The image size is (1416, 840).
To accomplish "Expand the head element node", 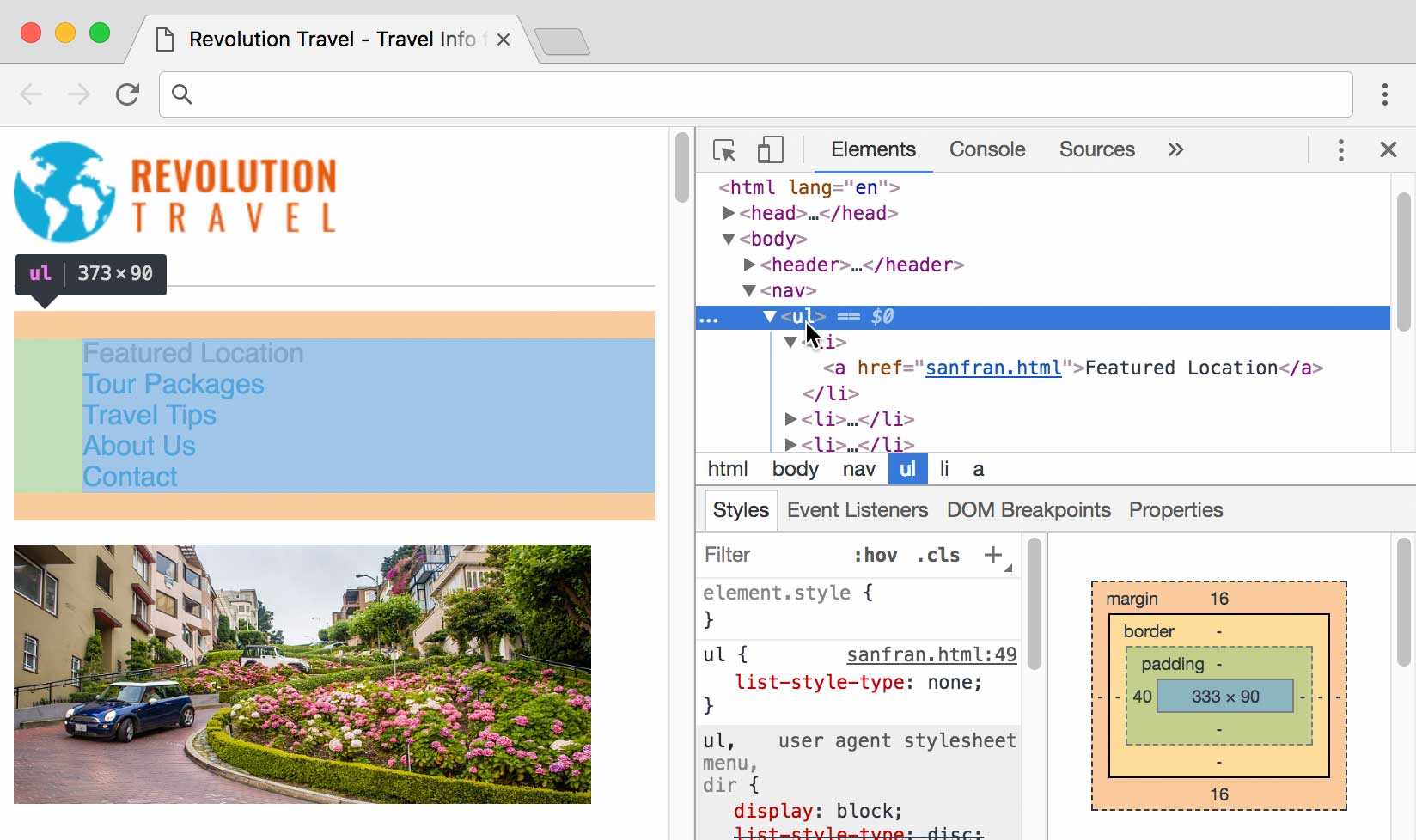I will [729, 213].
